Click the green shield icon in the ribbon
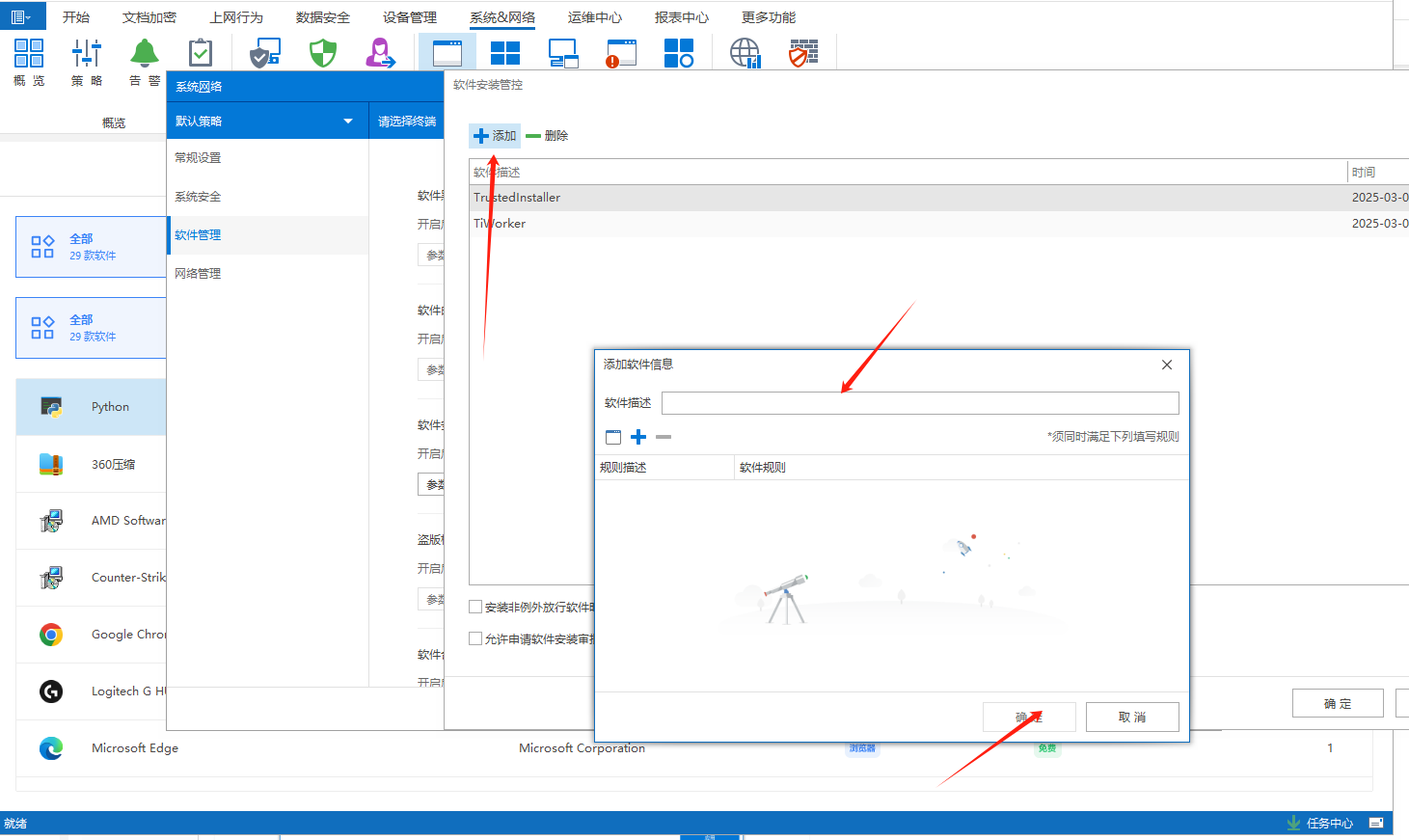Image resolution: width=1409 pixels, height=840 pixels. click(x=323, y=54)
